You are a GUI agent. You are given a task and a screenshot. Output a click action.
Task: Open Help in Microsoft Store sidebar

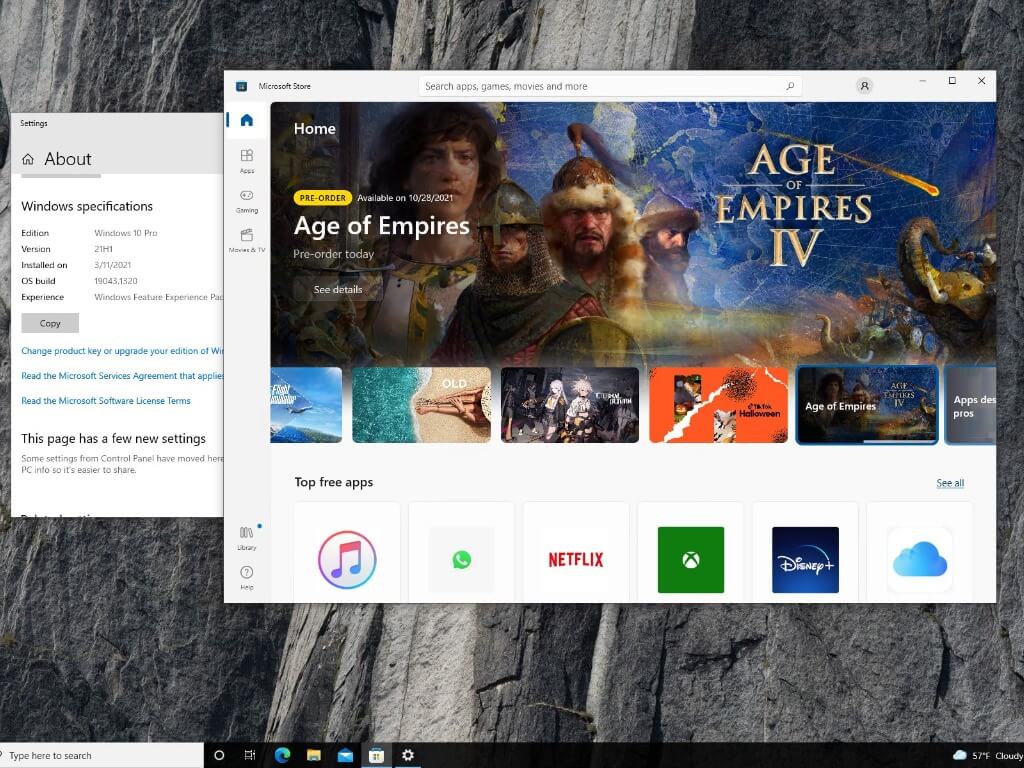pos(247,577)
